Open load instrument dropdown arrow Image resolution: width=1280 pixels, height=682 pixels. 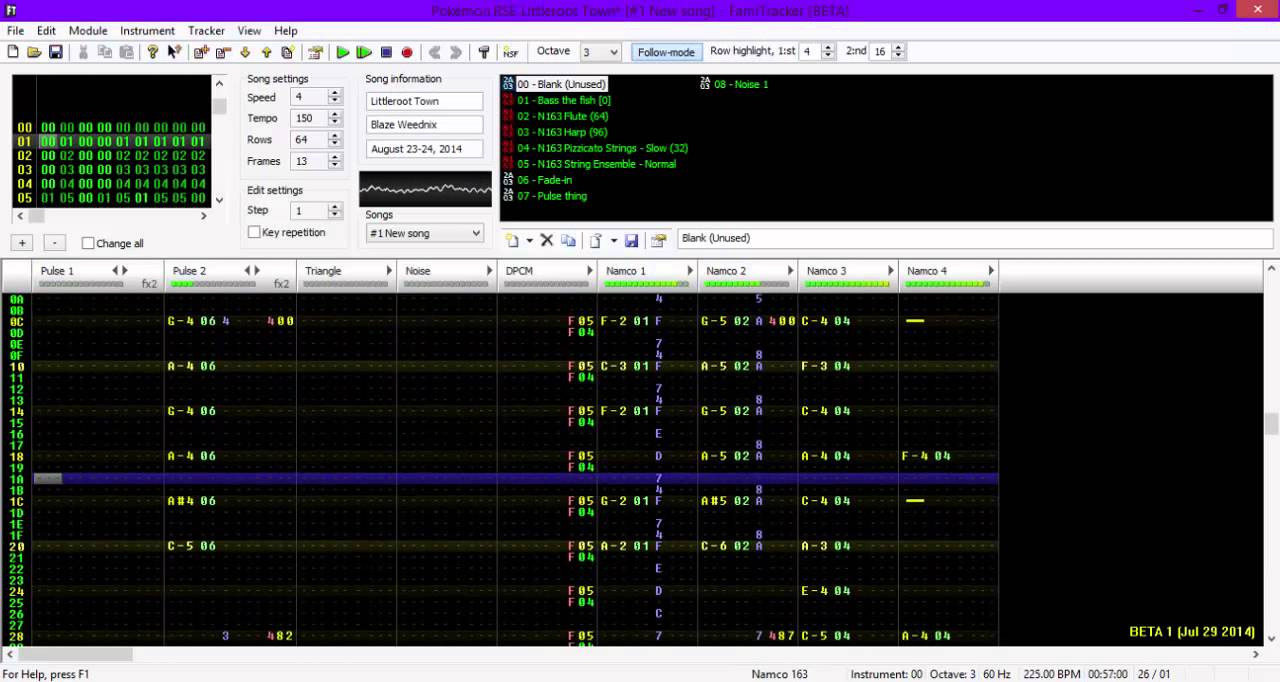(613, 240)
